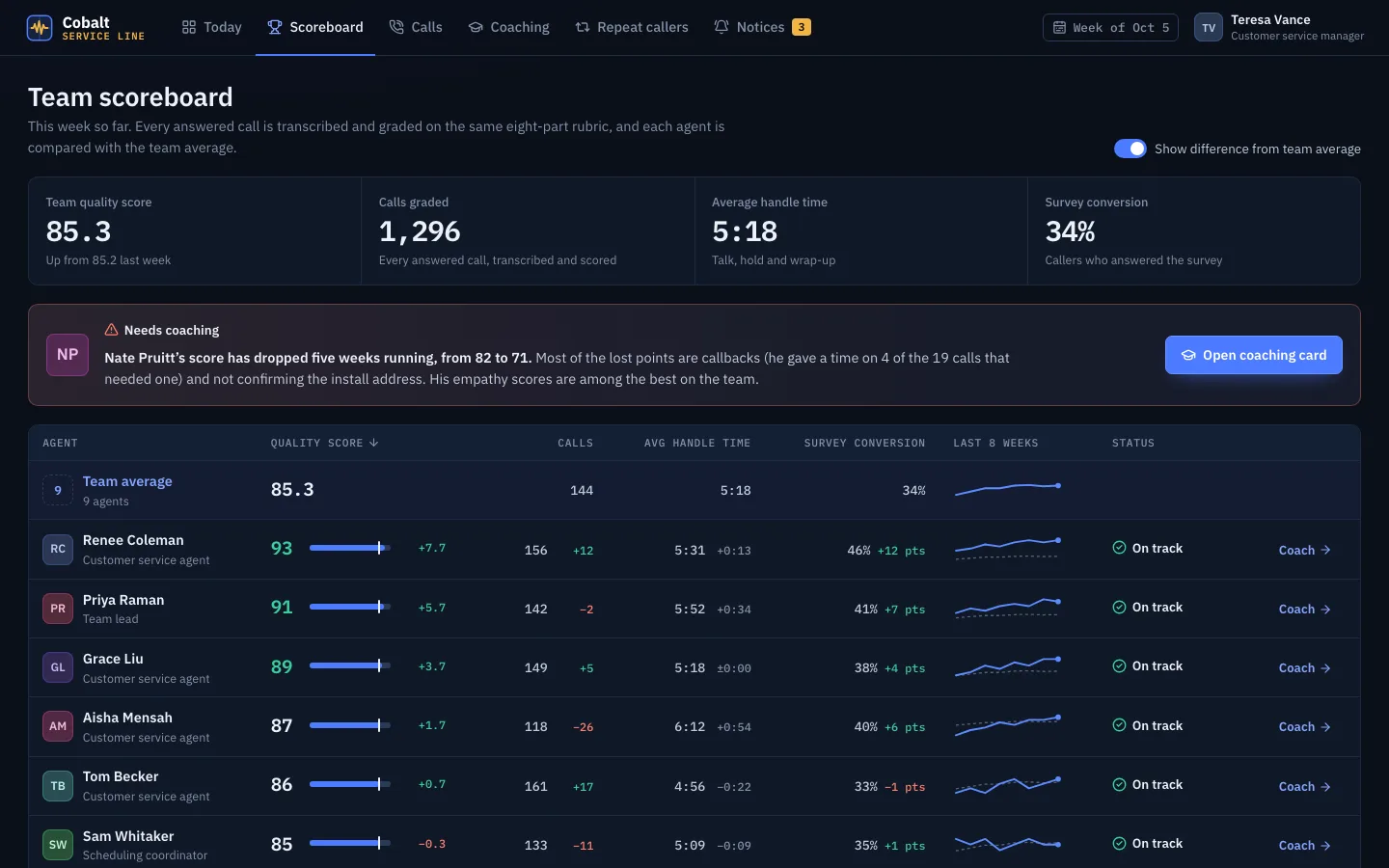This screenshot has height=868, width=1389.
Task: Open the Coaching tab
Action: (x=508, y=27)
